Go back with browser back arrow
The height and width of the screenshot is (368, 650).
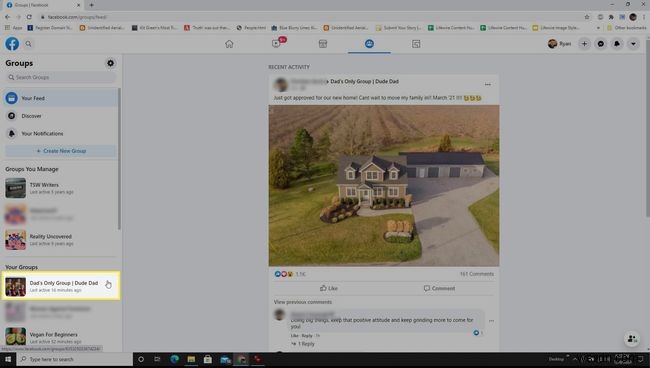7,17
